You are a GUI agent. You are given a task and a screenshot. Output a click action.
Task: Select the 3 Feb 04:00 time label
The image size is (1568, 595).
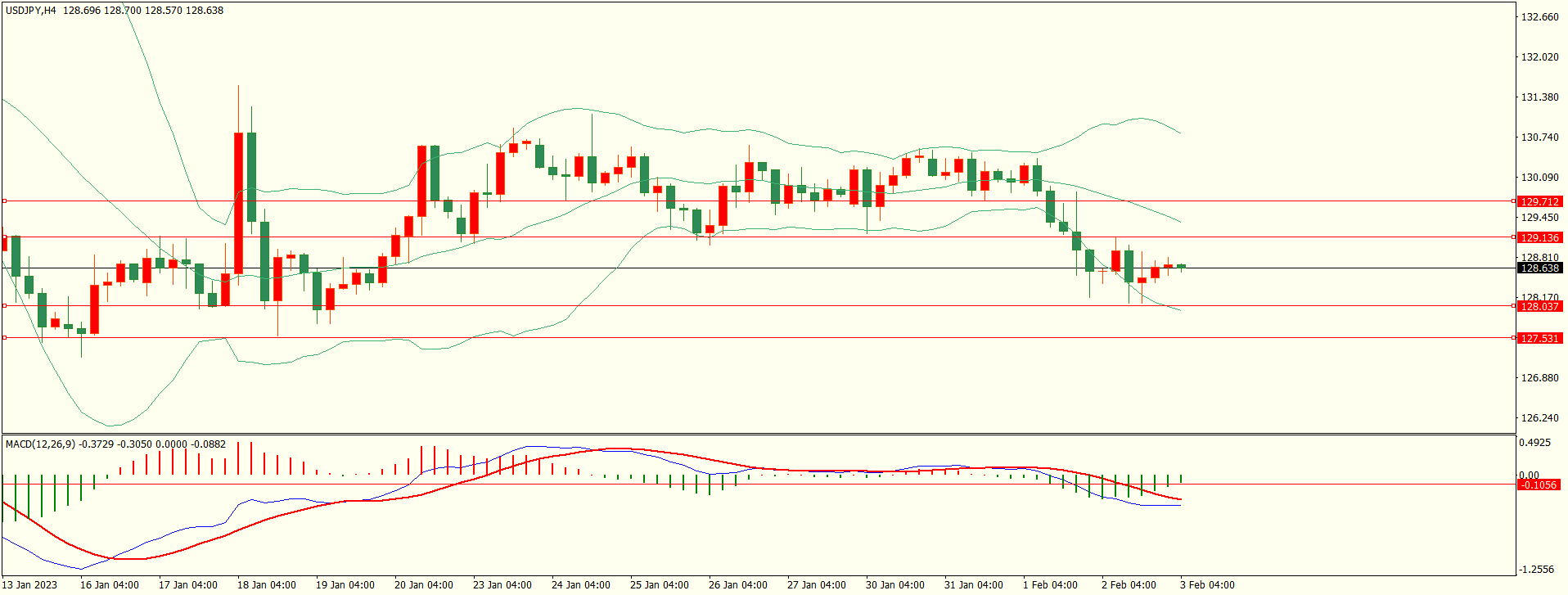tap(1207, 584)
